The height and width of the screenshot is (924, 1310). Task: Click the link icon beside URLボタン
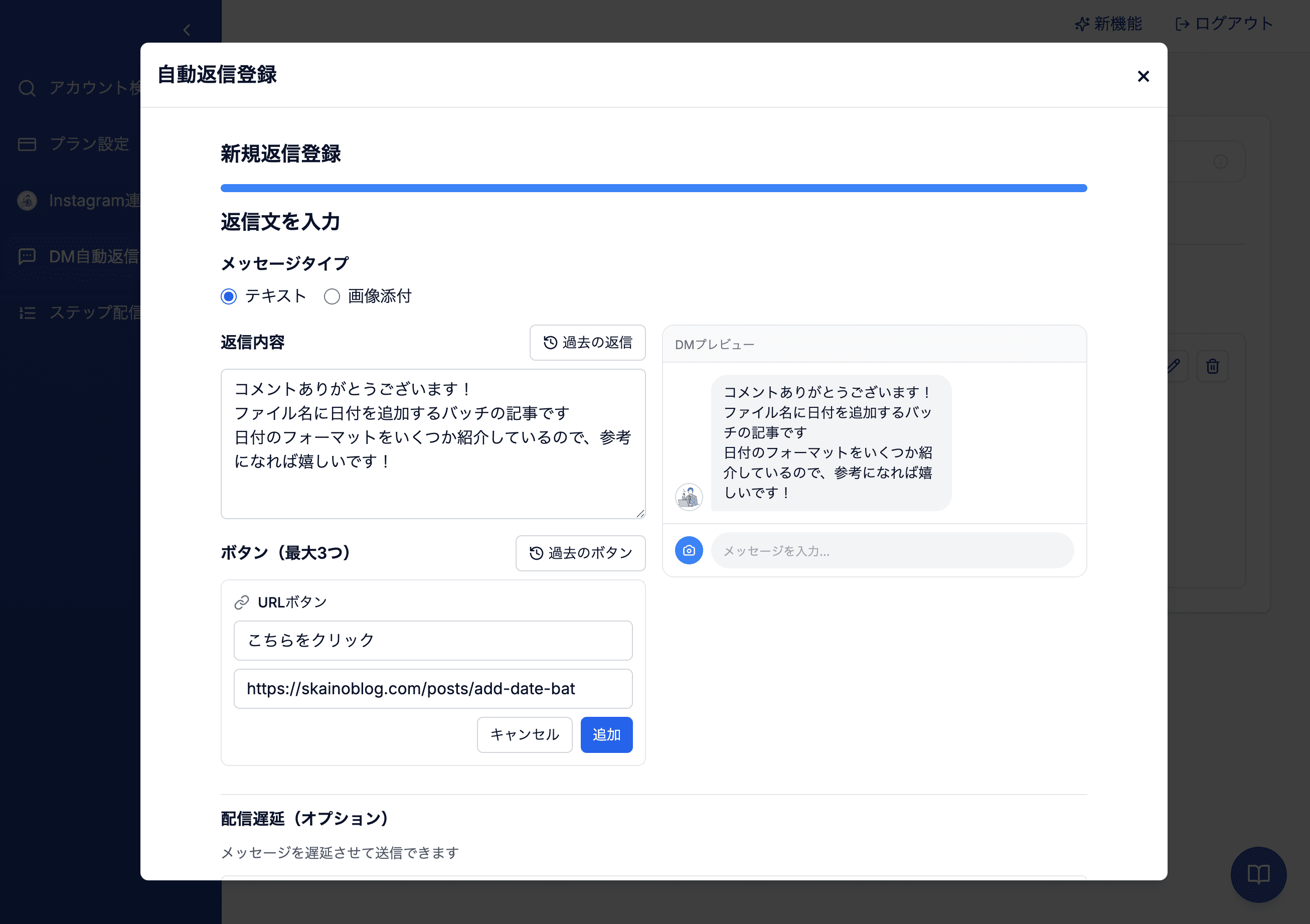(242, 602)
